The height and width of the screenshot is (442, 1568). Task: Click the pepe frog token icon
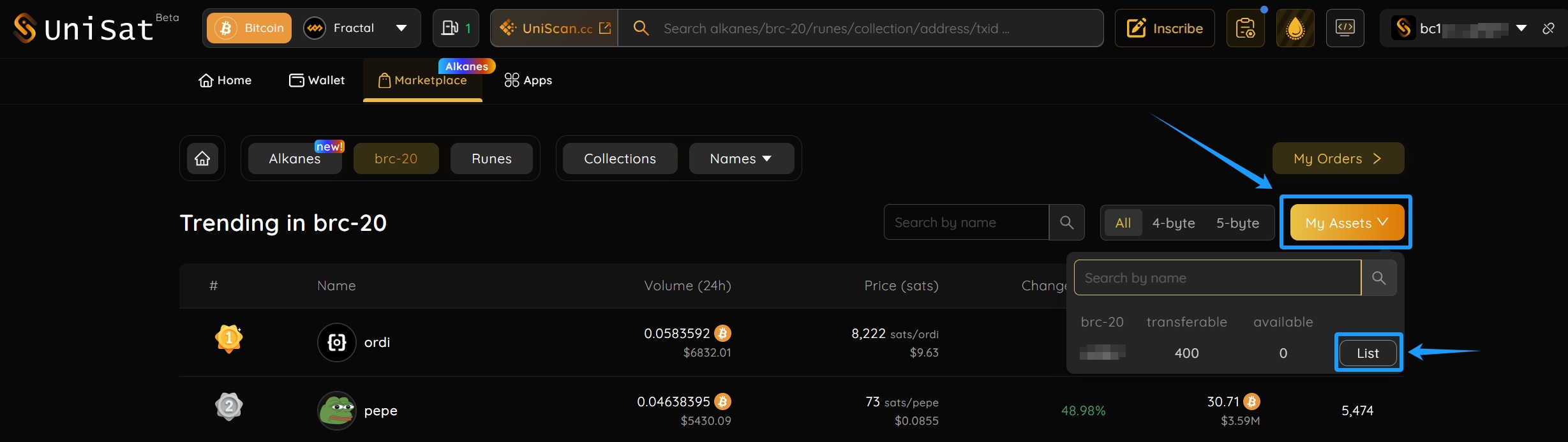tap(336, 410)
